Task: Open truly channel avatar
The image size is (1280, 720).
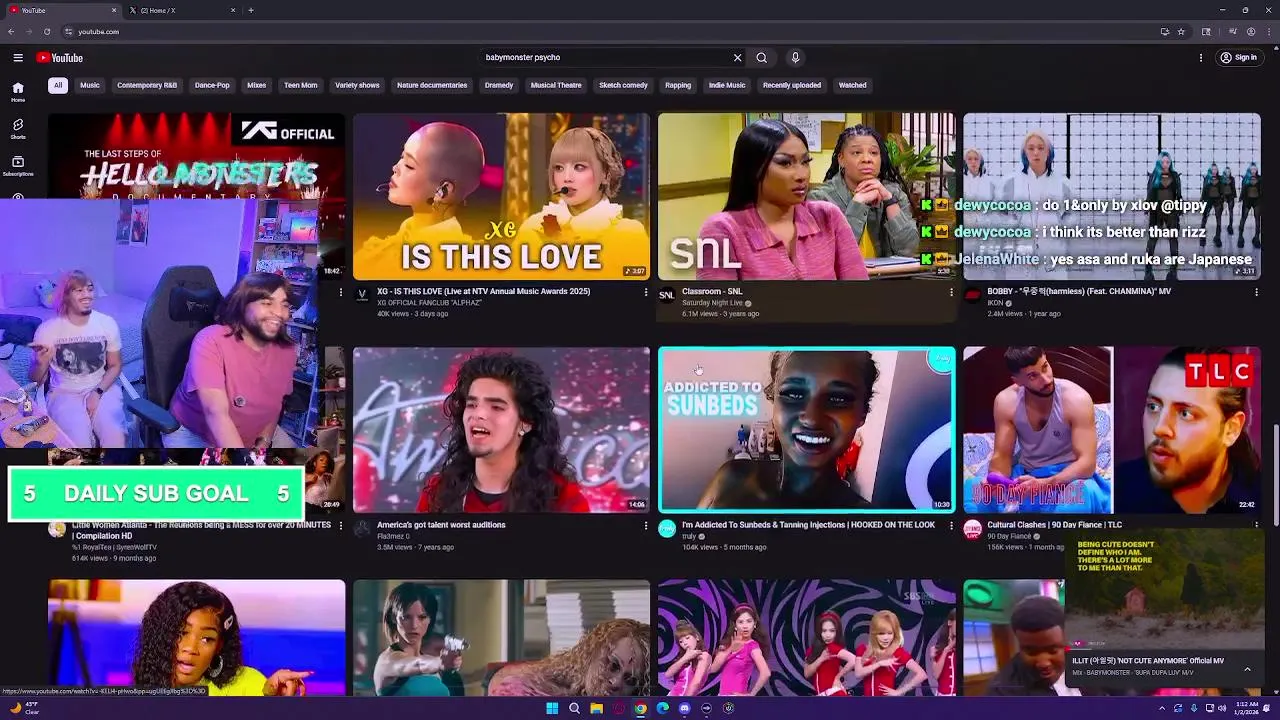Action: [667, 529]
